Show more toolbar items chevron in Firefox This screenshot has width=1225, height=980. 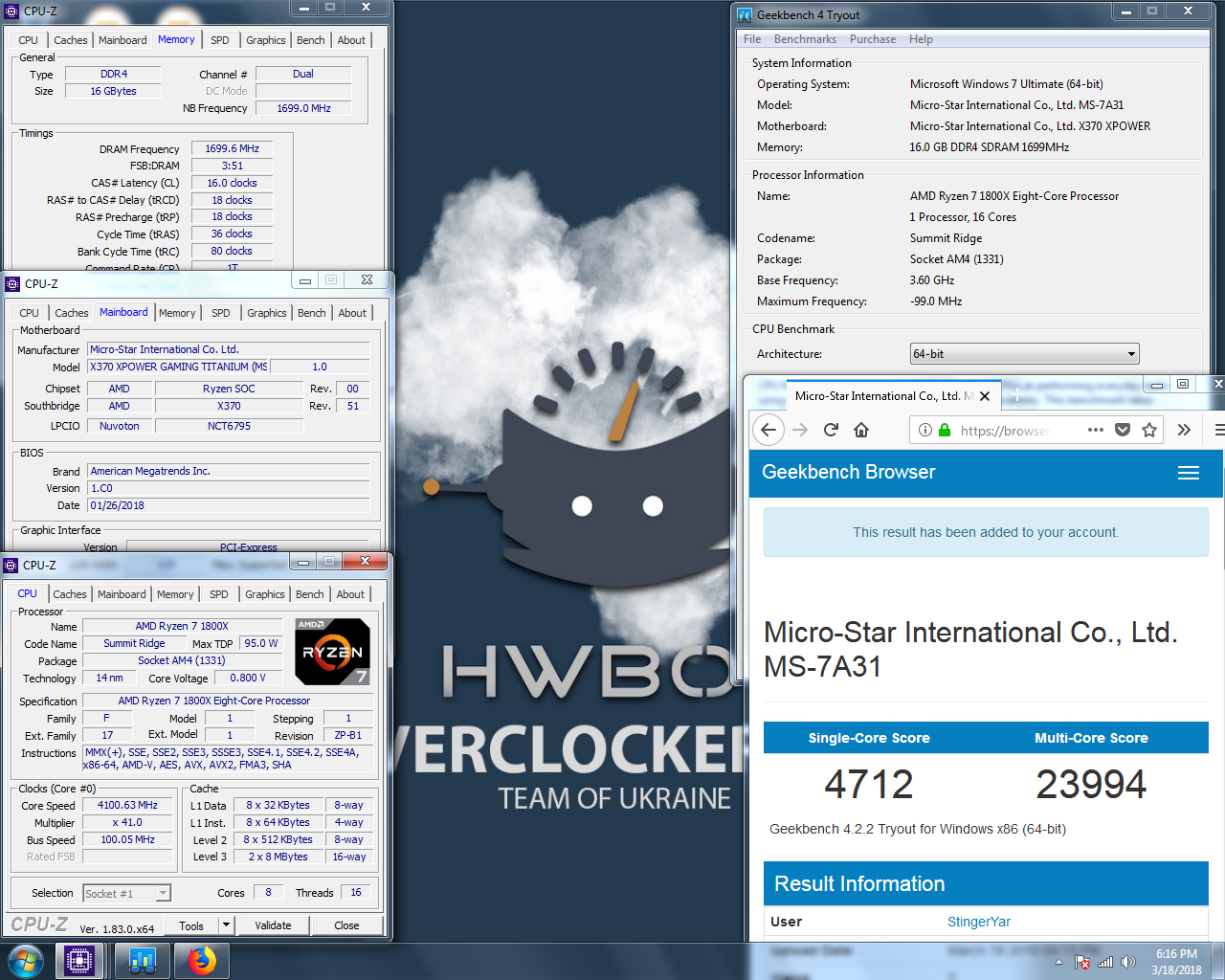point(1184,430)
